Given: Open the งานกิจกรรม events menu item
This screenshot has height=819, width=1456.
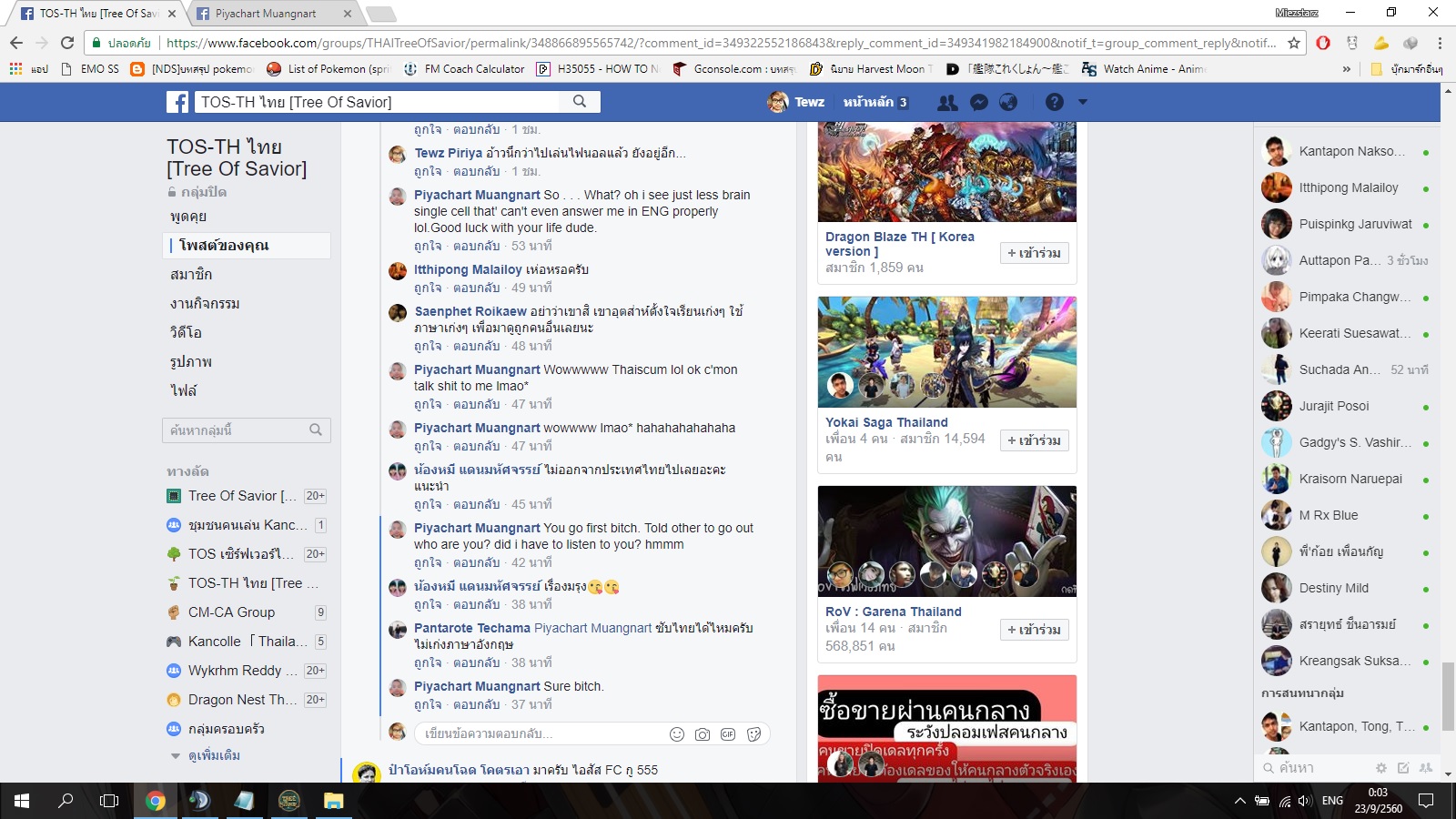Looking at the screenshot, I should pos(205,304).
